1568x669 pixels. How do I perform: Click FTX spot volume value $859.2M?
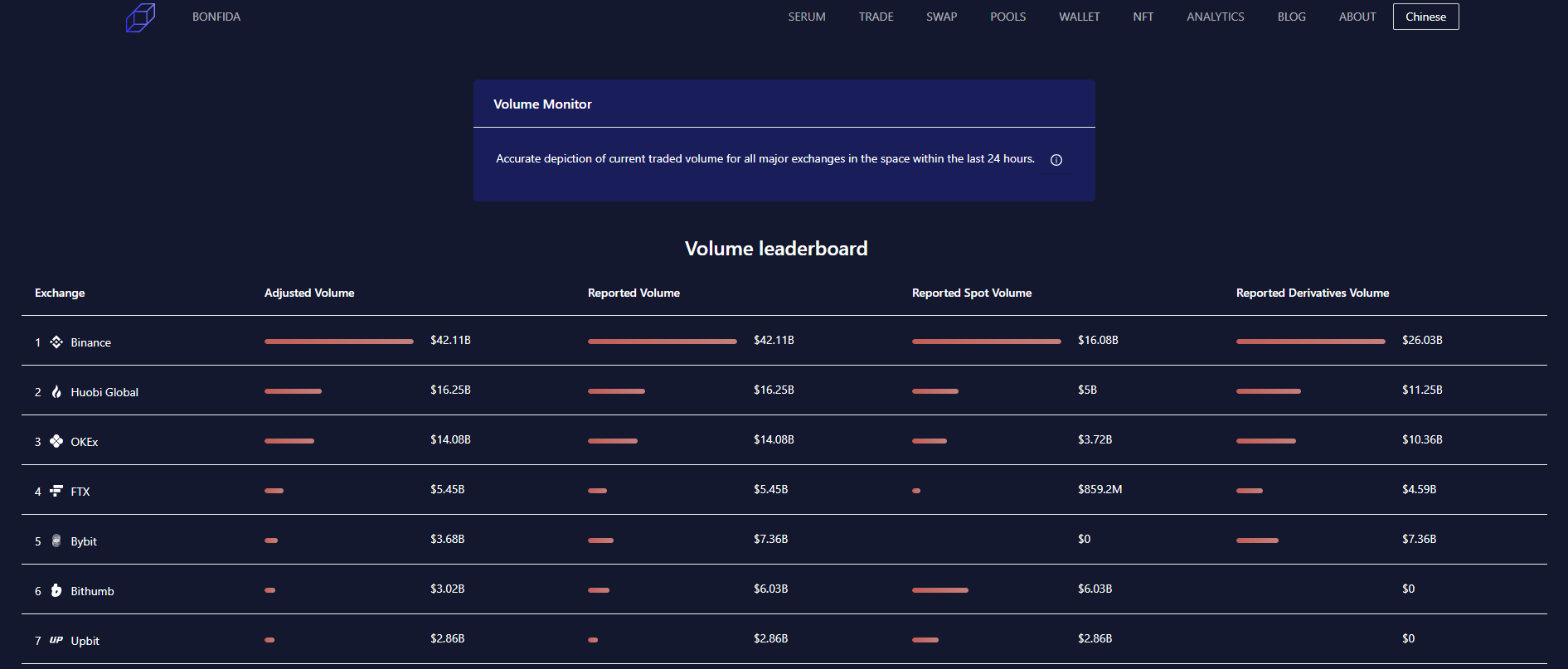click(x=1100, y=489)
